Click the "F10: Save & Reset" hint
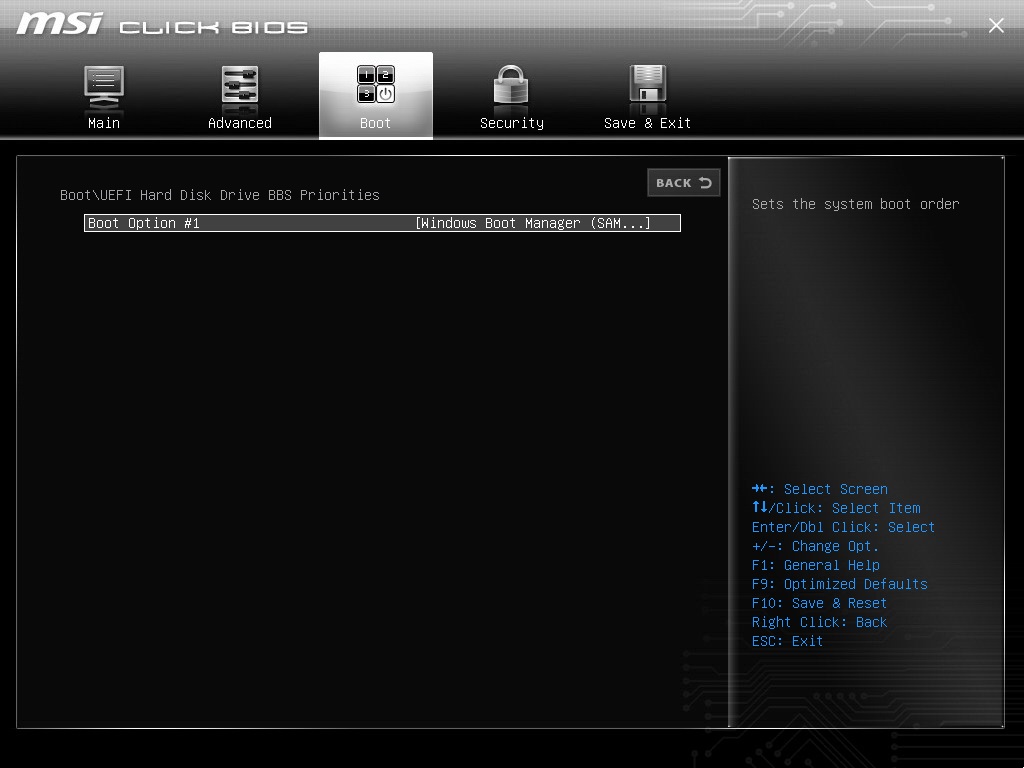This screenshot has width=1024, height=768. 819,603
